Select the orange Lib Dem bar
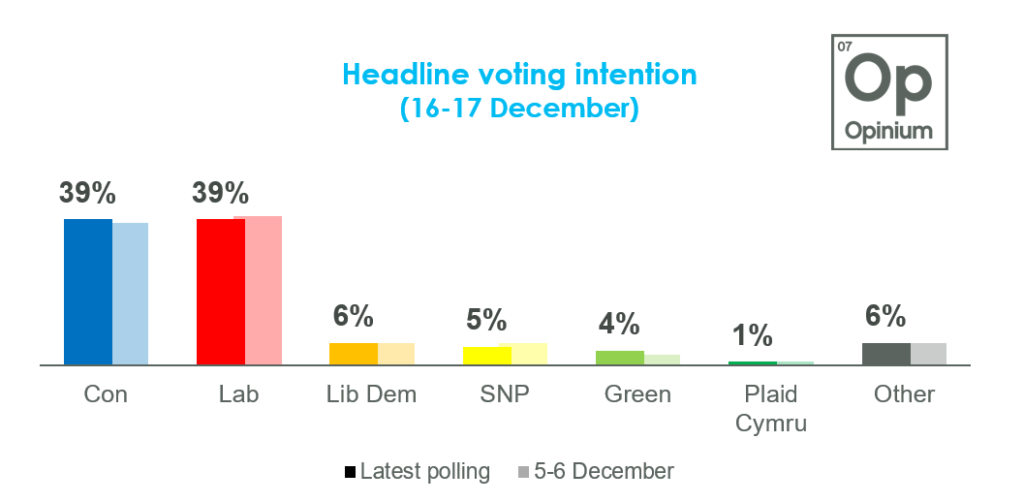The height and width of the screenshot is (503, 1024). [353, 354]
